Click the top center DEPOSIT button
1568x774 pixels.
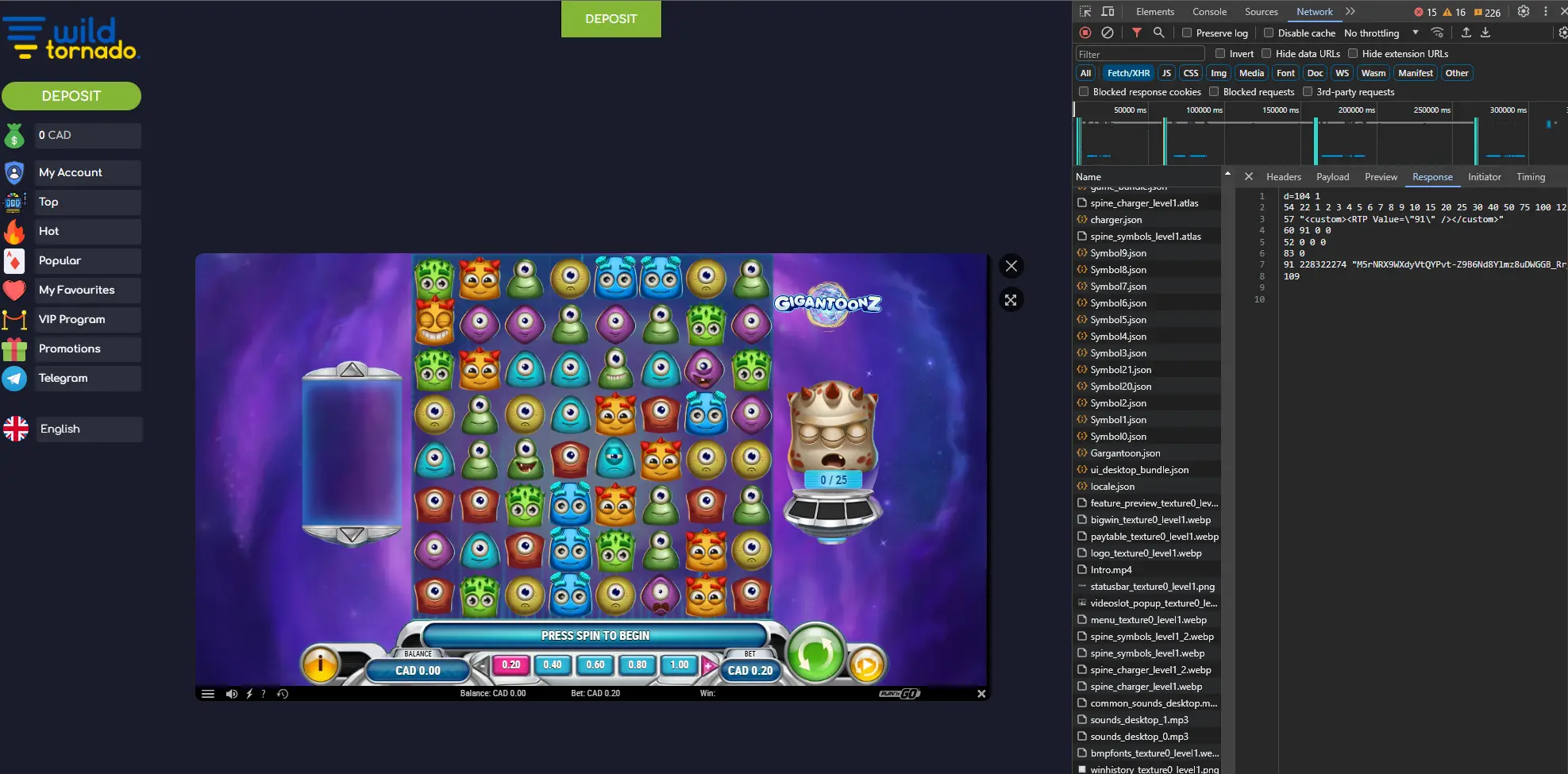click(x=611, y=19)
